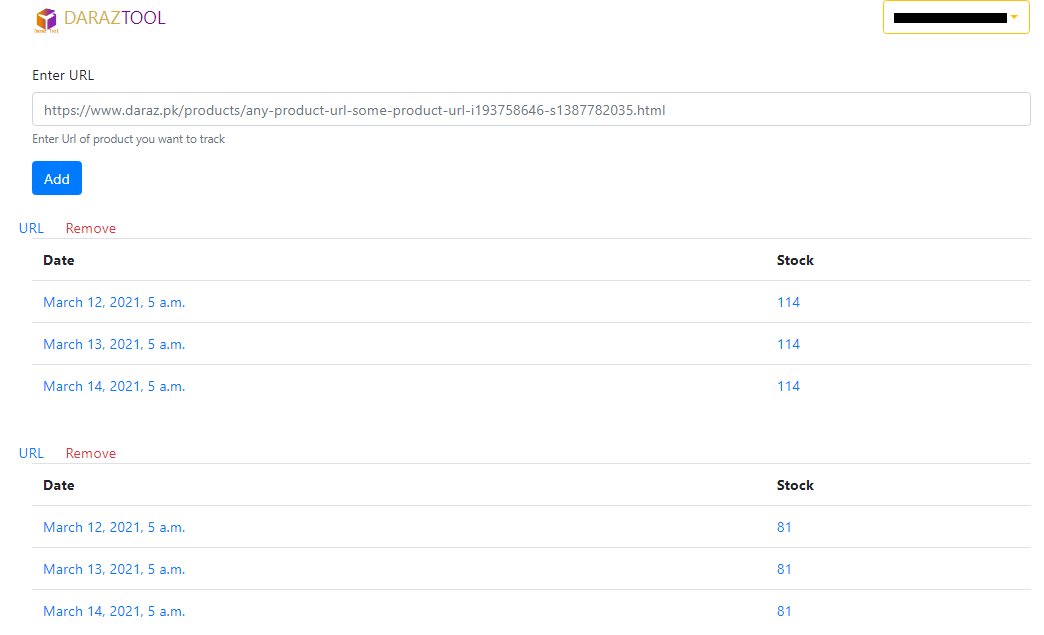Open the URL link above the second table

coord(31,453)
